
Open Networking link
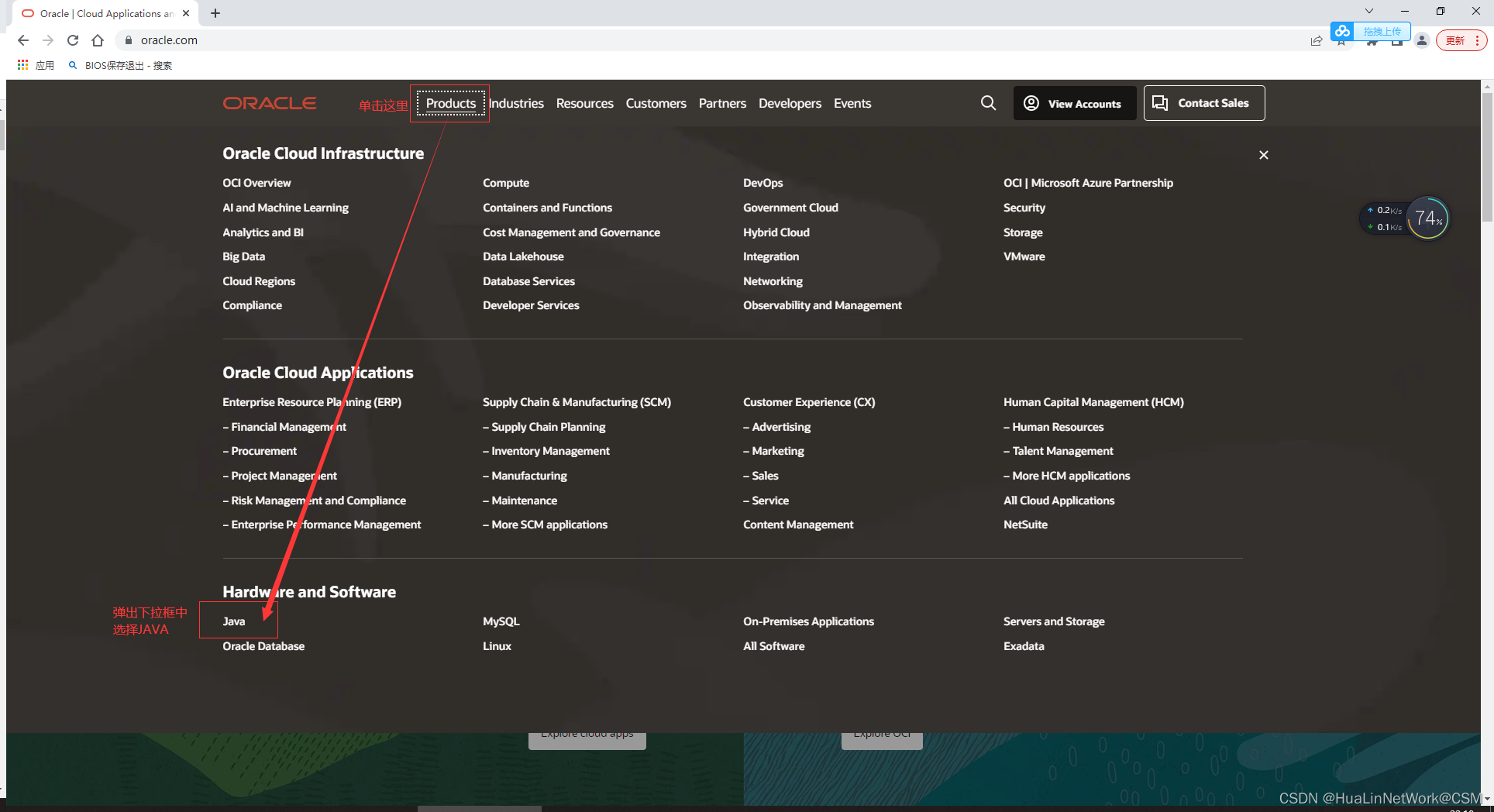coord(773,281)
